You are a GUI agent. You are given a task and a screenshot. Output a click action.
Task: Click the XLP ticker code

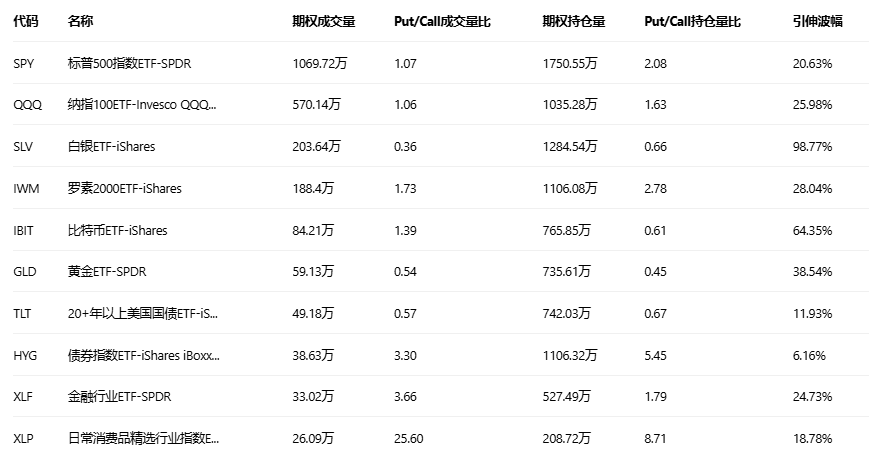(23, 438)
